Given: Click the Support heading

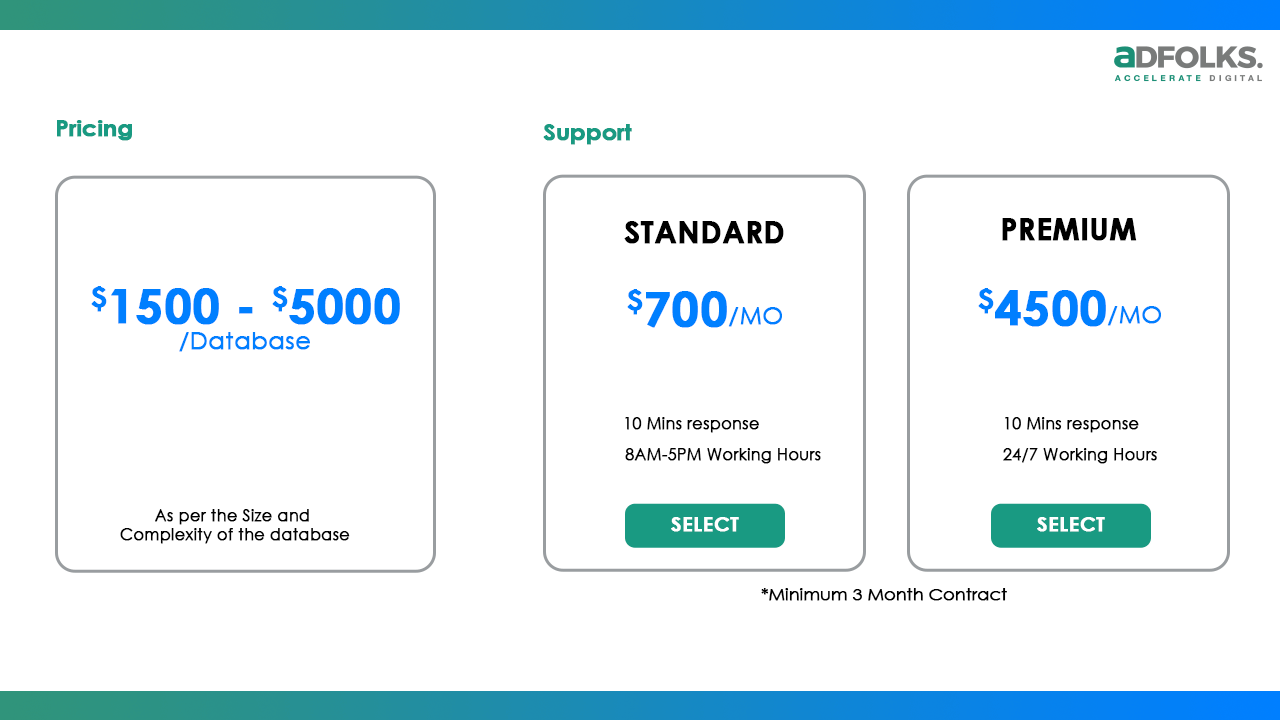Looking at the screenshot, I should tap(587, 133).
